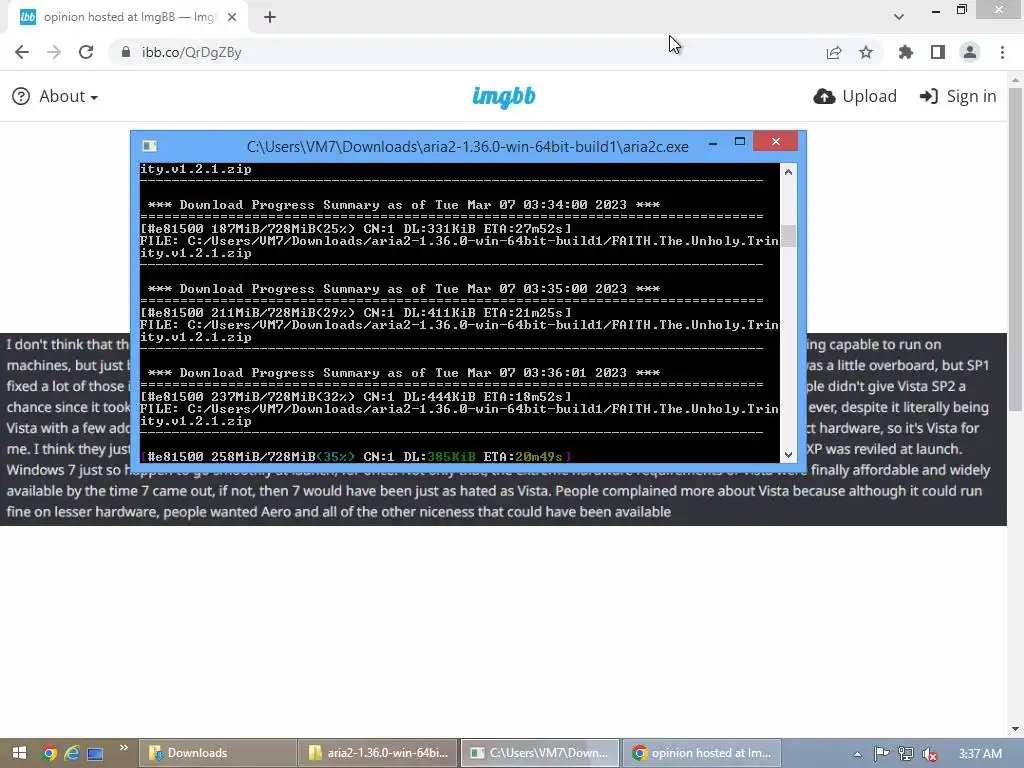The height and width of the screenshot is (768, 1024).
Task: Launch Internet Explorer from taskbar
Action: (72, 753)
